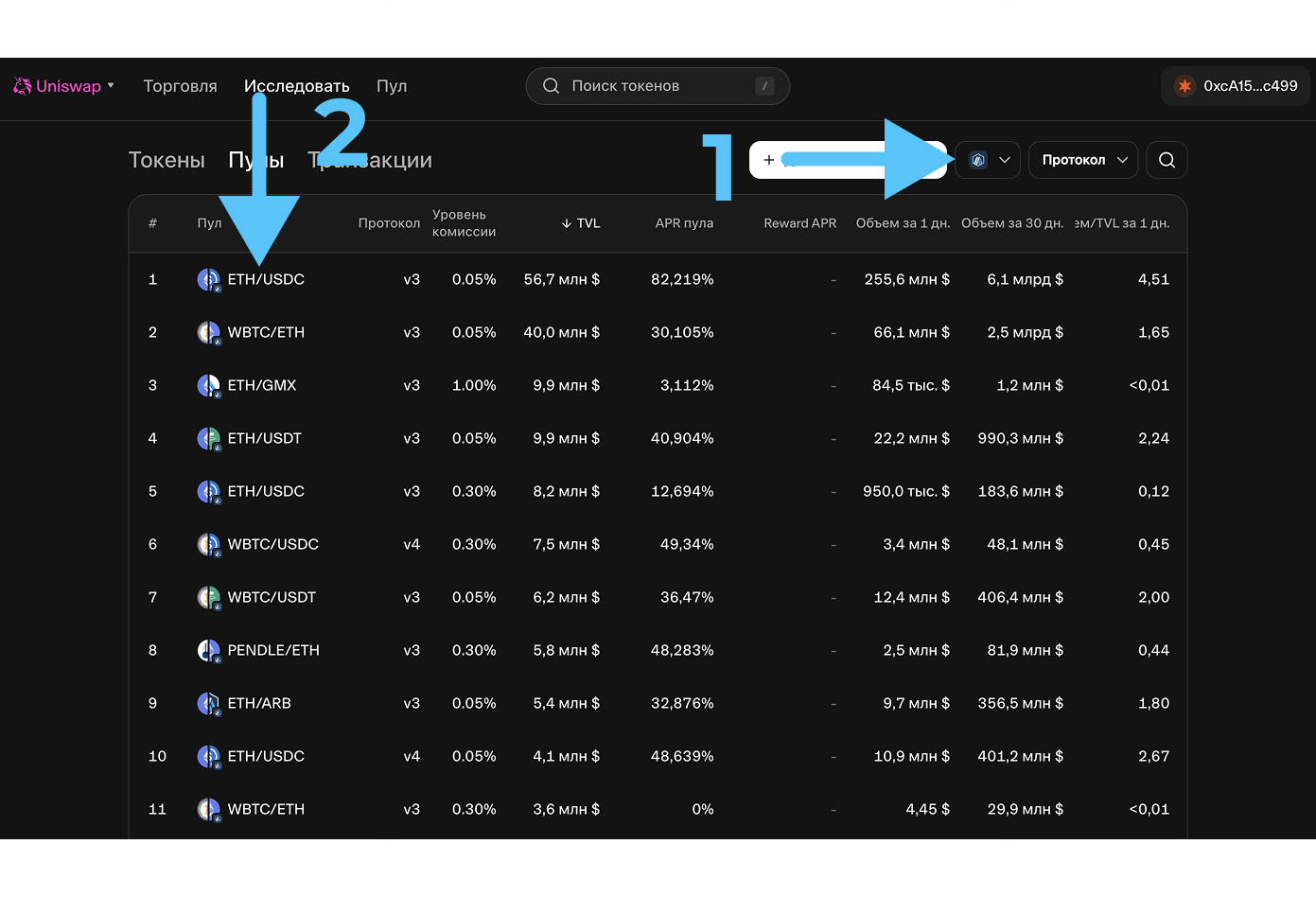
Task: Open the ETH/USDT pool row link
Action: (x=264, y=438)
